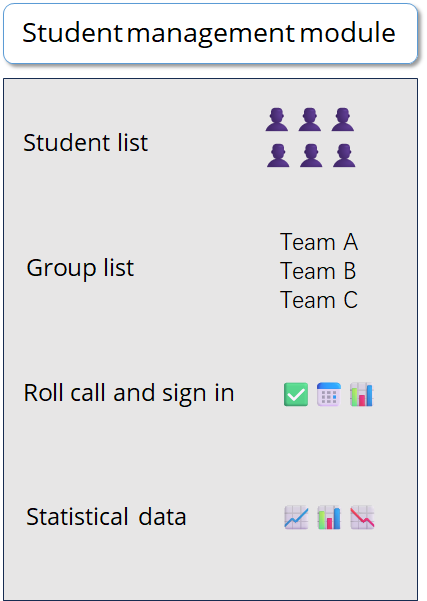Click the bar chart icon in Statistical data row
427x601 pixels.
pyautogui.click(x=329, y=517)
